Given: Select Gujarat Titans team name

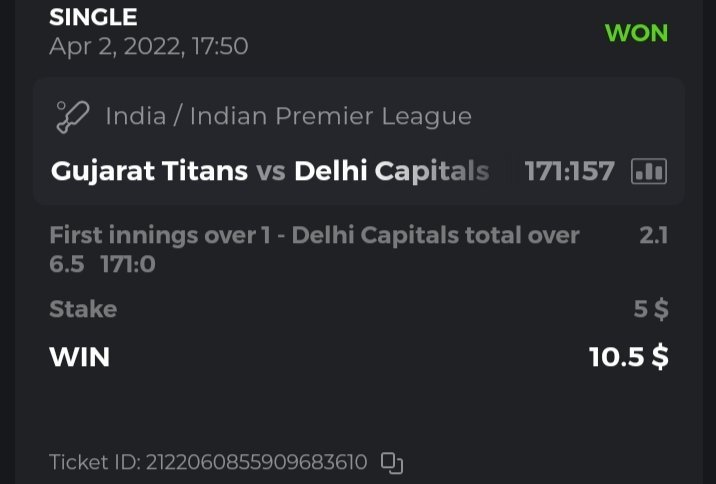Looking at the screenshot, I should [149, 171].
